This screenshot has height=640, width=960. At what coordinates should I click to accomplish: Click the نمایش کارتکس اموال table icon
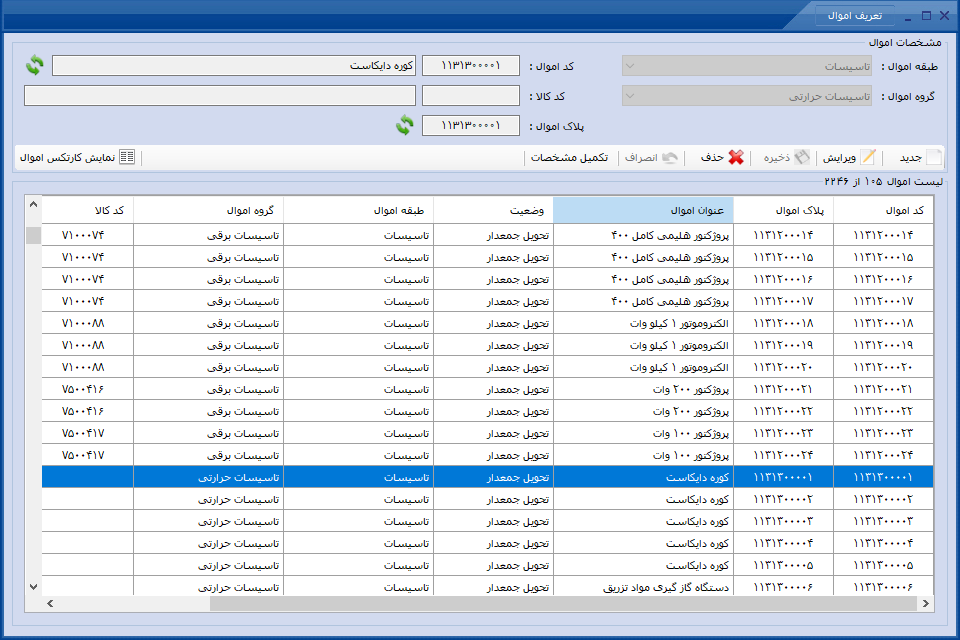tap(127, 157)
